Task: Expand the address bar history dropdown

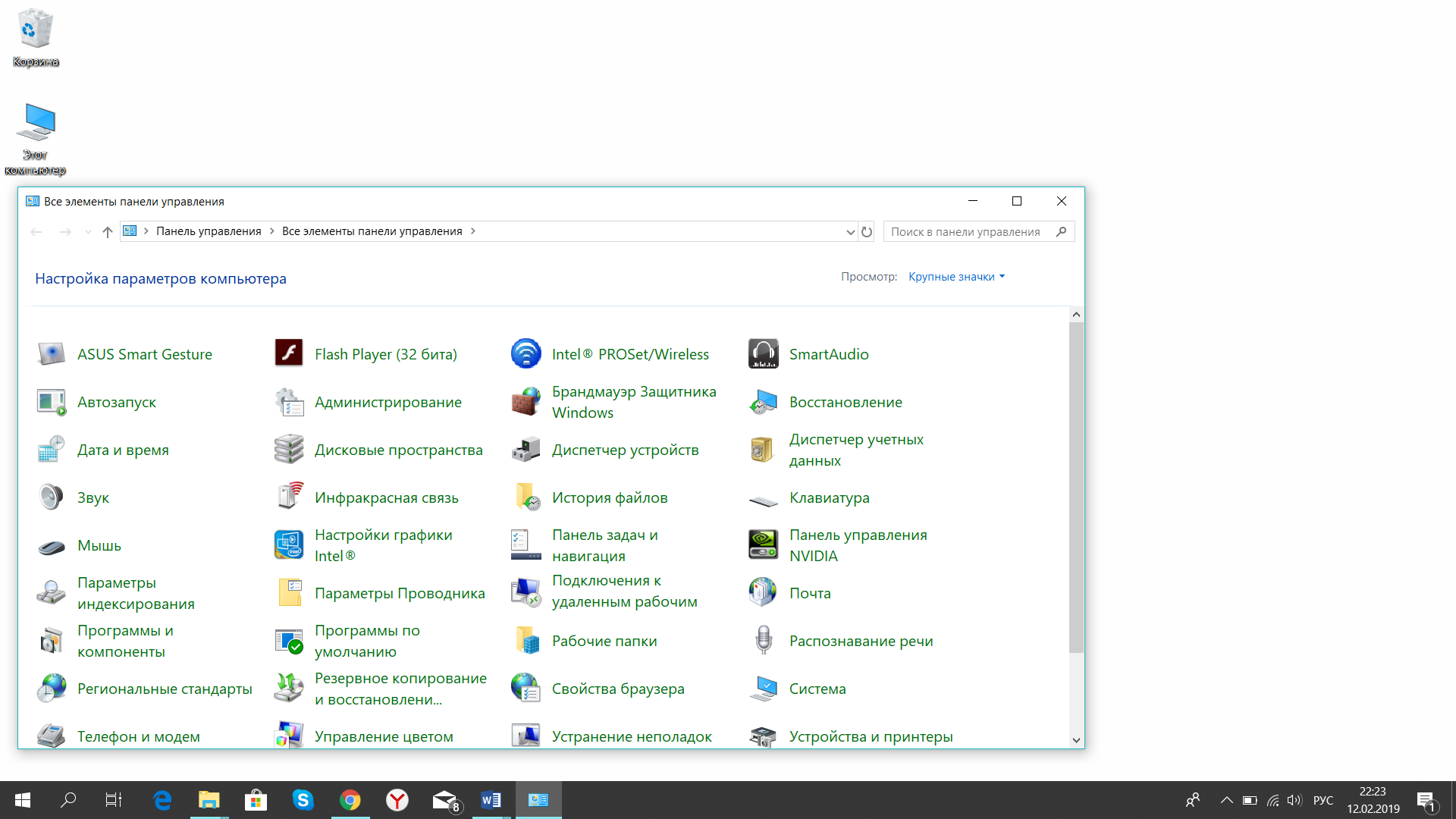Action: pos(850,232)
